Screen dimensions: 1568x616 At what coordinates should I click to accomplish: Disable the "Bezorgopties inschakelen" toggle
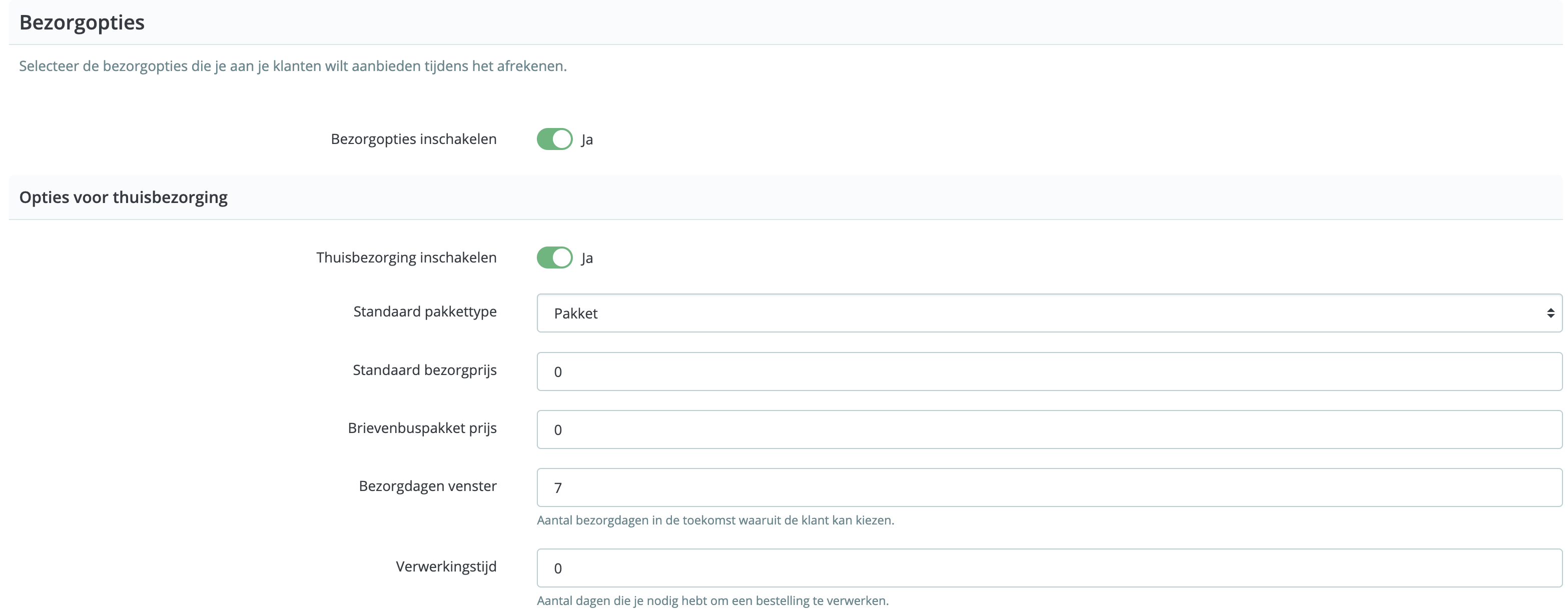point(553,138)
